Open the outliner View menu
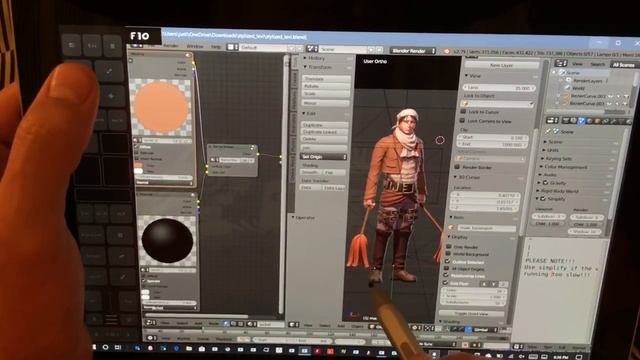Screen dimensions: 640x360 [x=577, y=64]
